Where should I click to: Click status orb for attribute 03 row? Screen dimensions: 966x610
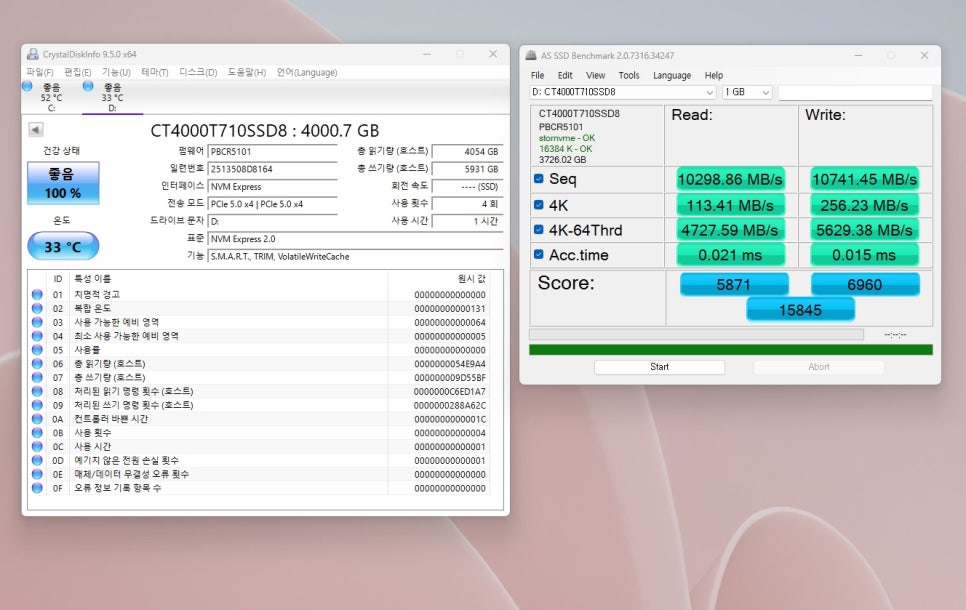pos(37,322)
